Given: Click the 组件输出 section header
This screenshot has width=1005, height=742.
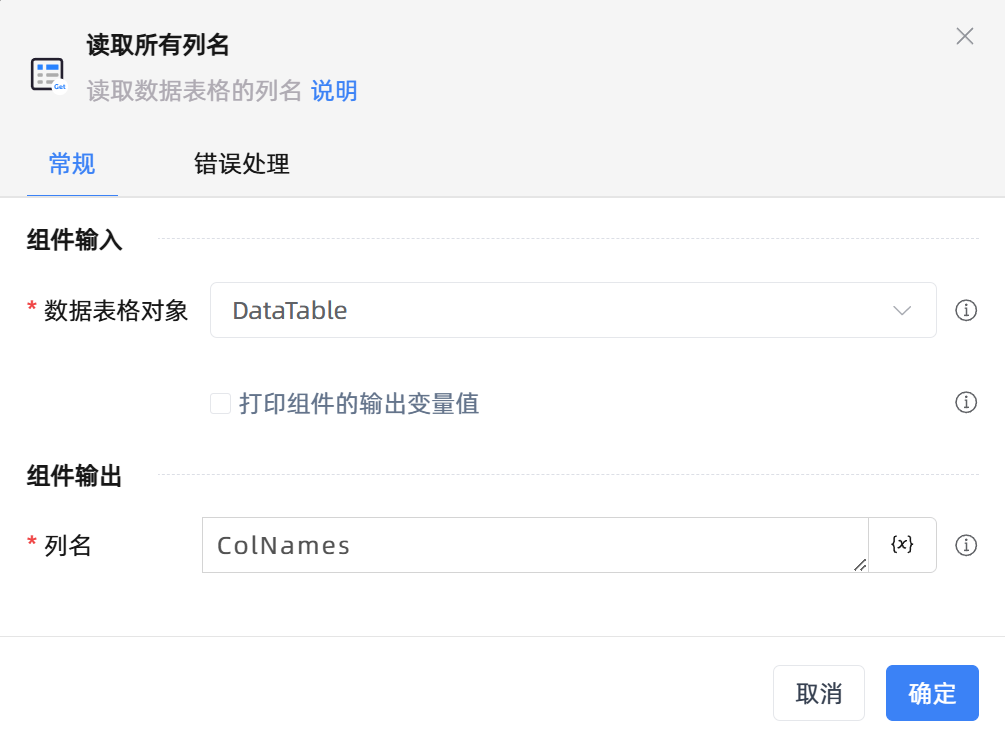Looking at the screenshot, I should (x=74, y=476).
